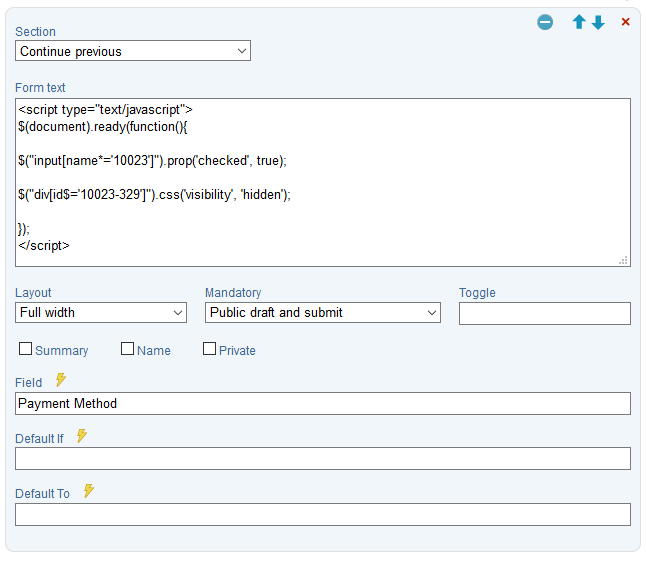
Task: Click the Form text resize grip
Action: point(623,260)
